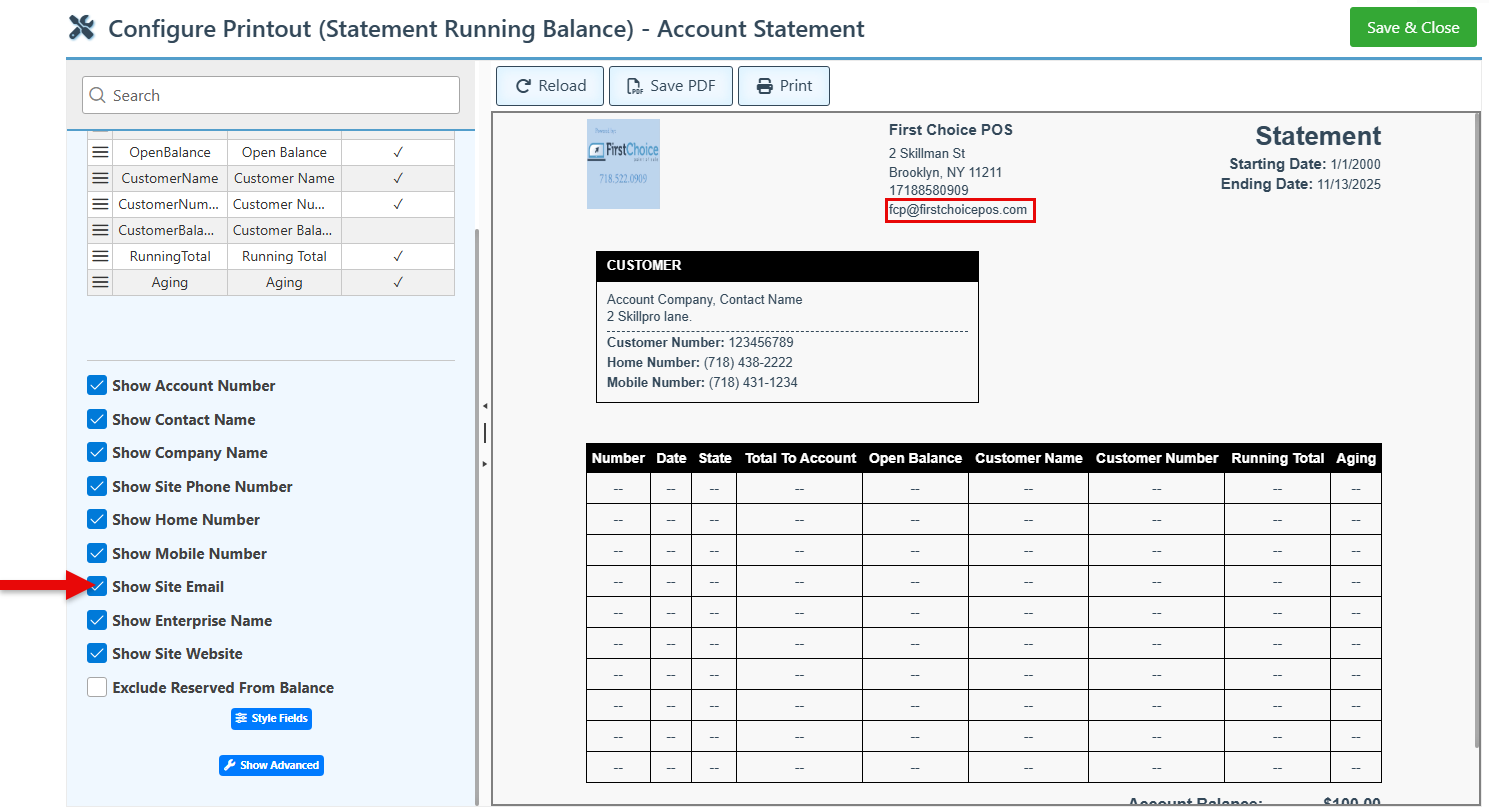Image resolution: width=1489 pixels, height=810 pixels.
Task: Enable Exclude Reserved From Balance
Action: (x=97, y=688)
